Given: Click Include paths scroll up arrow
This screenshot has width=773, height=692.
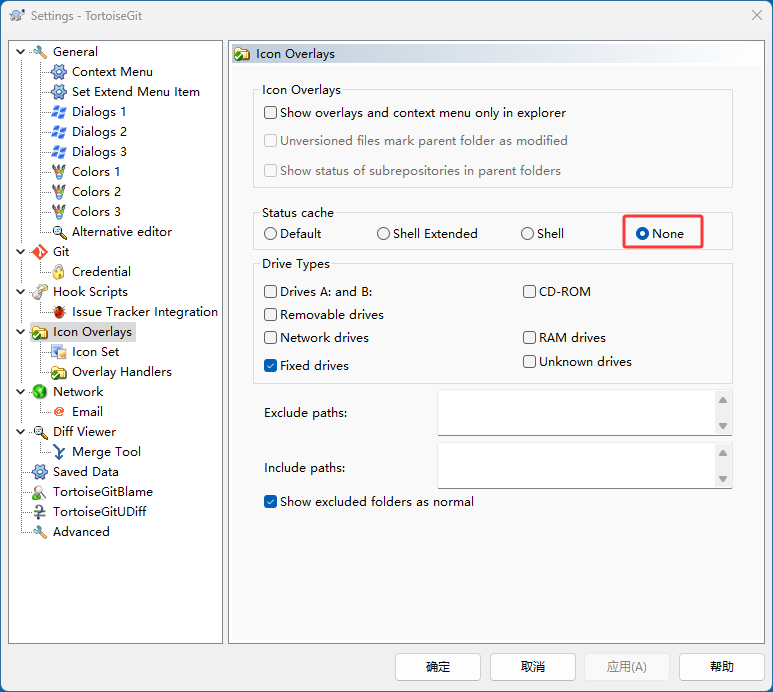Looking at the screenshot, I should [723, 453].
